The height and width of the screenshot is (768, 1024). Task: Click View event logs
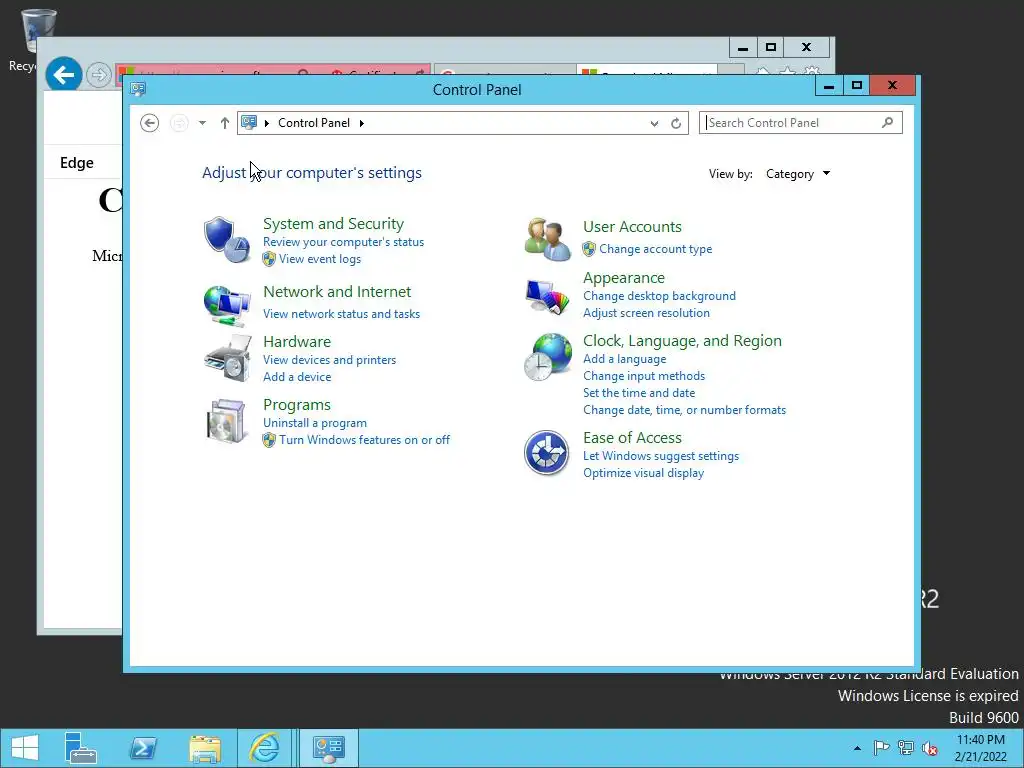(319, 259)
